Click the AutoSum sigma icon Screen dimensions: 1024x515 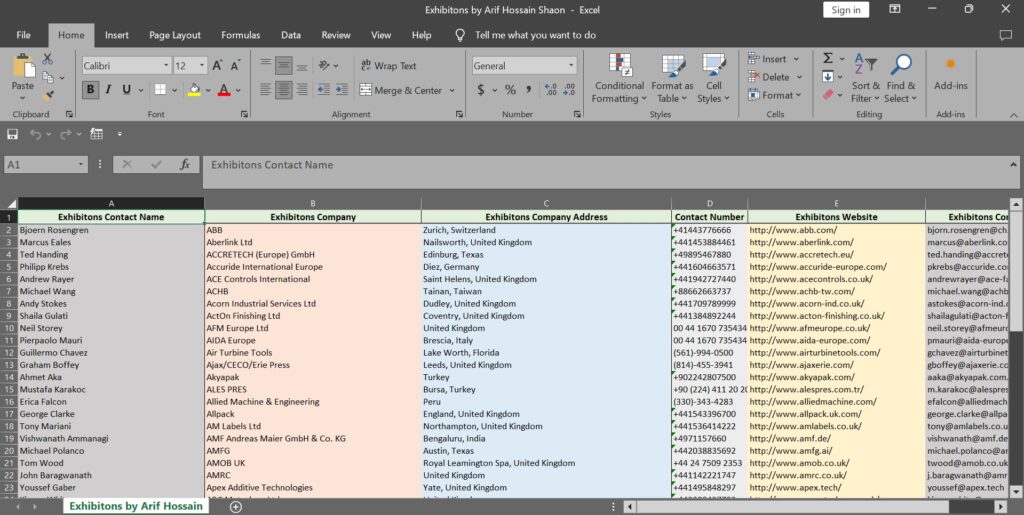point(828,59)
